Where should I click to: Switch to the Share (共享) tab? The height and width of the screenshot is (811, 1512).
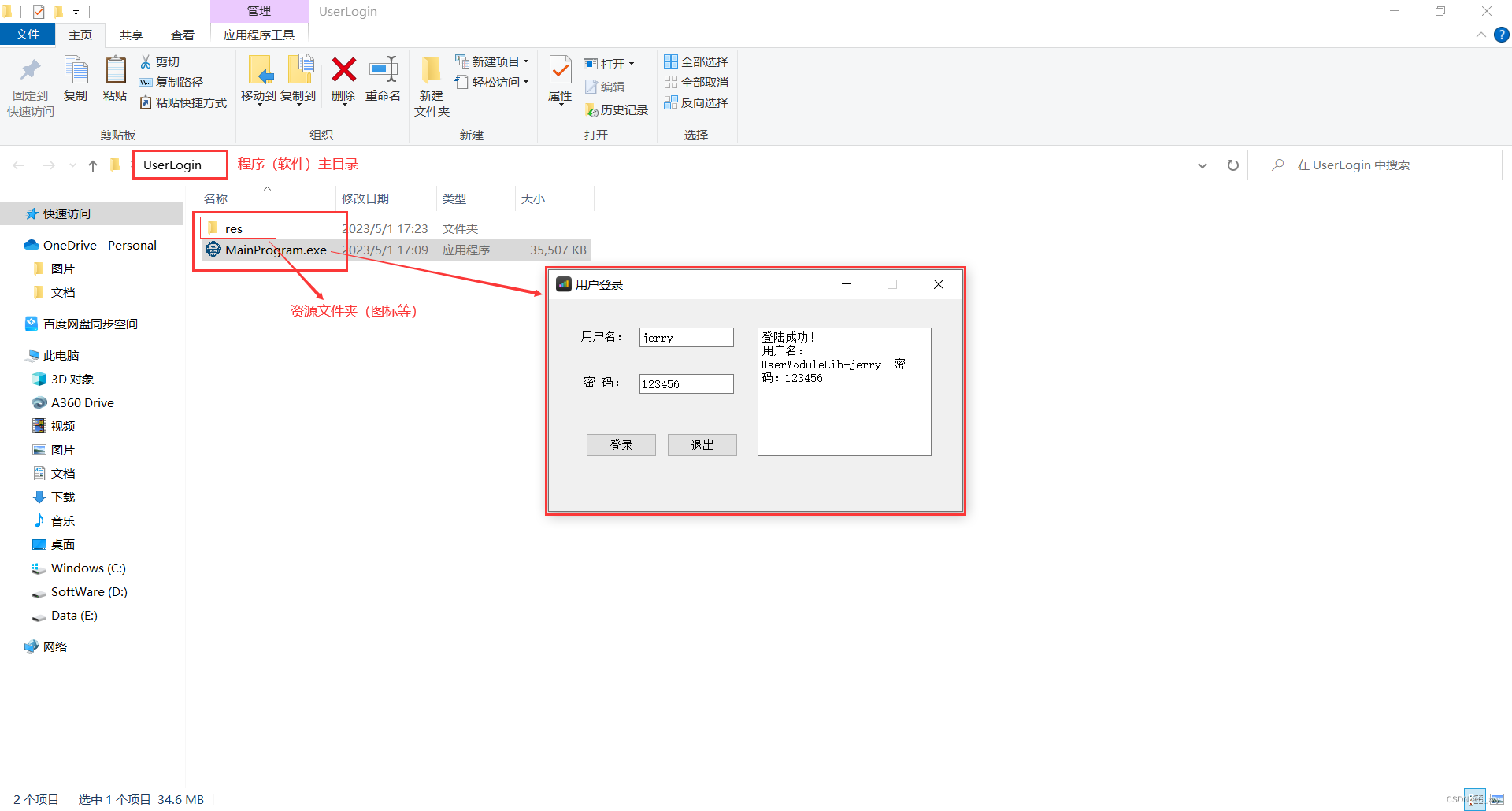(132, 35)
